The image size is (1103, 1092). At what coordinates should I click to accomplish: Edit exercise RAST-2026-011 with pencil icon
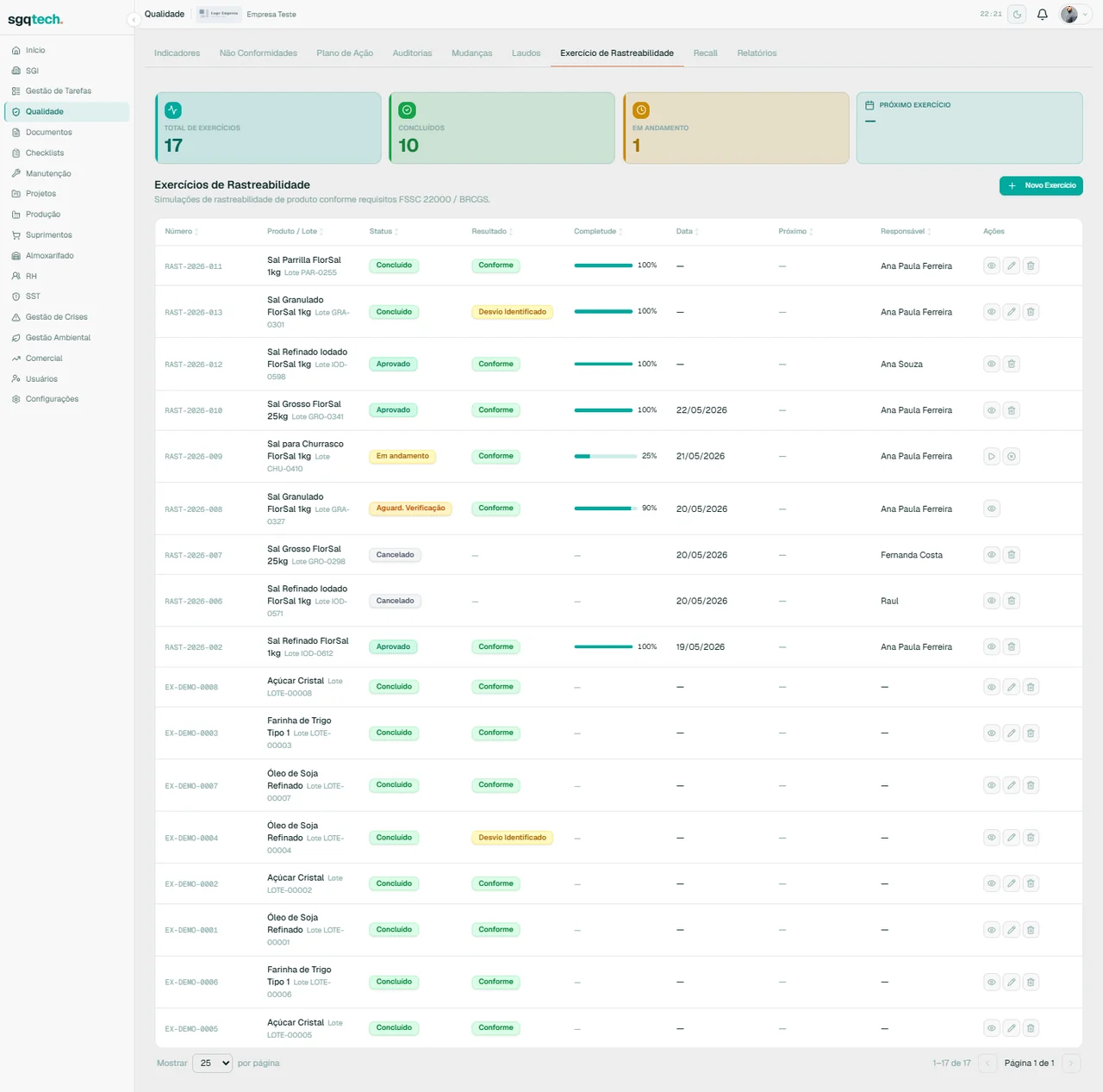pyautogui.click(x=1012, y=265)
